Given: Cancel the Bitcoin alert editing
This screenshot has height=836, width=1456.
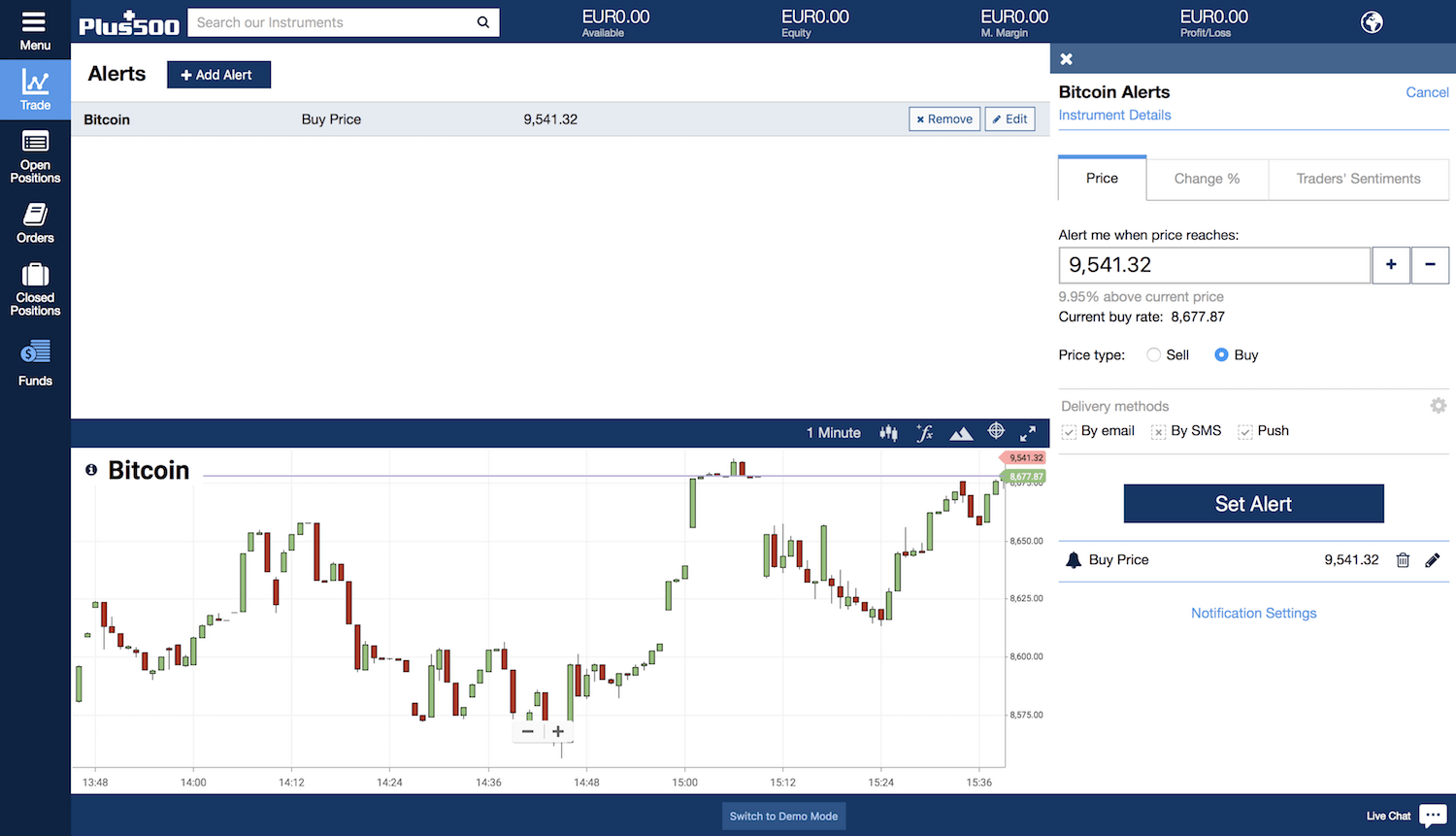Looking at the screenshot, I should pos(1427,92).
